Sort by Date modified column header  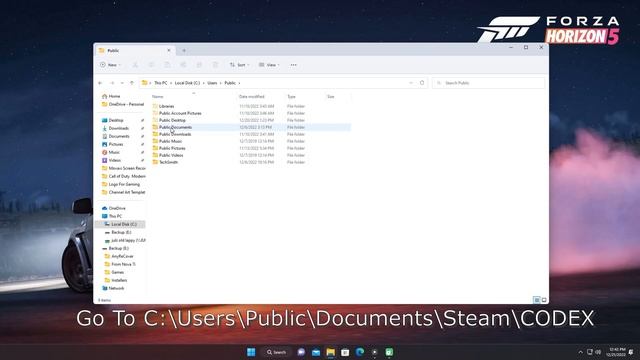251,97
